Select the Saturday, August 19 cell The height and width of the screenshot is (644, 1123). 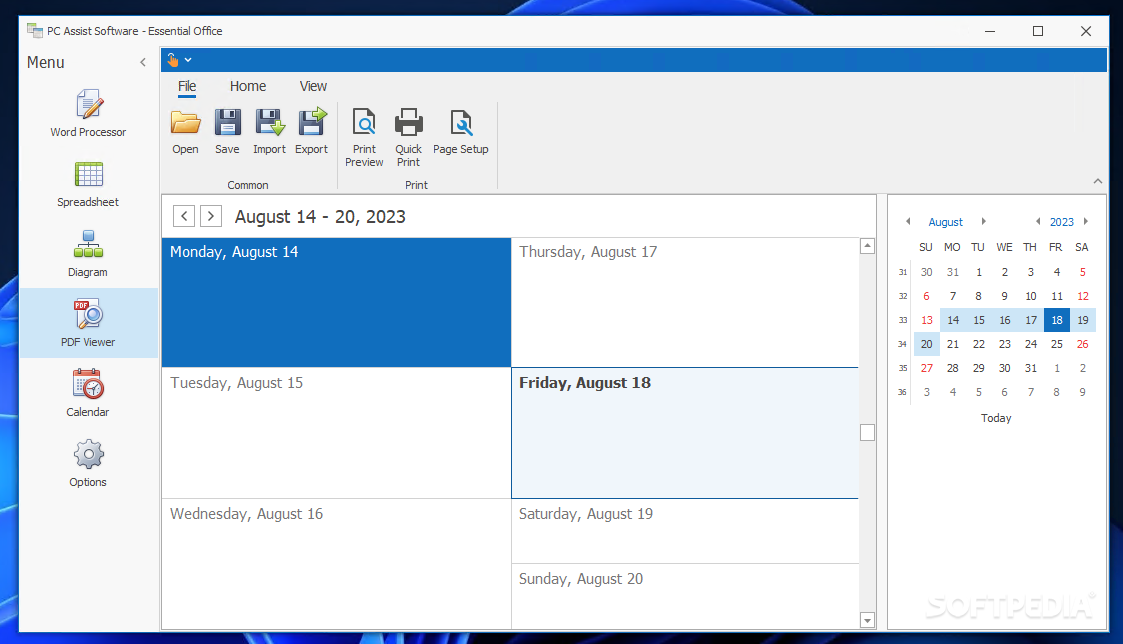(x=685, y=532)
